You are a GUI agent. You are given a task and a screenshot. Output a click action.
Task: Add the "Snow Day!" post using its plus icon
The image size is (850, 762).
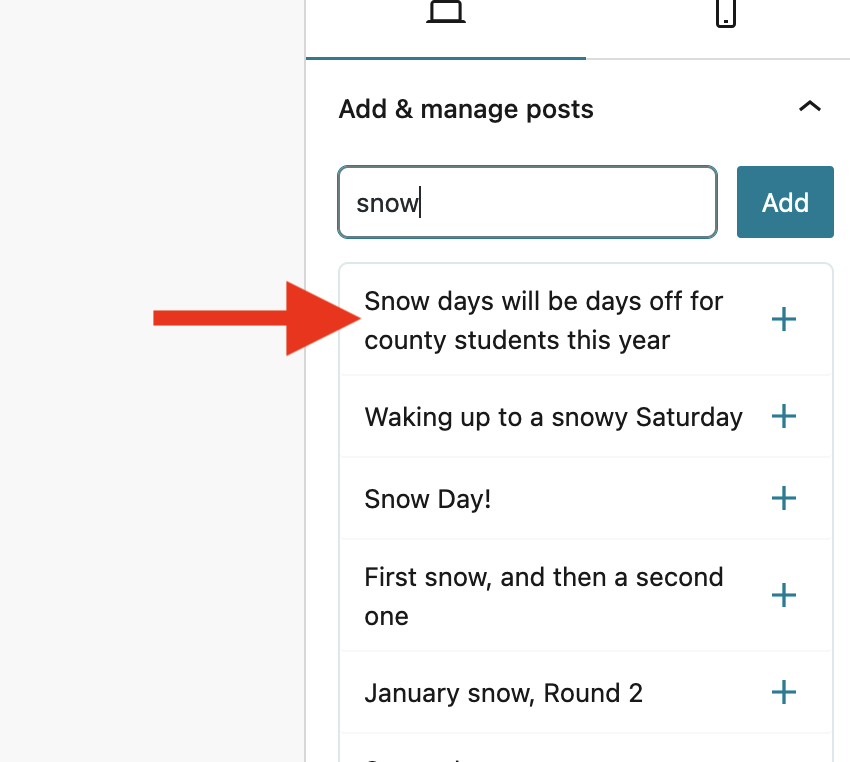[x=784, y=499]
